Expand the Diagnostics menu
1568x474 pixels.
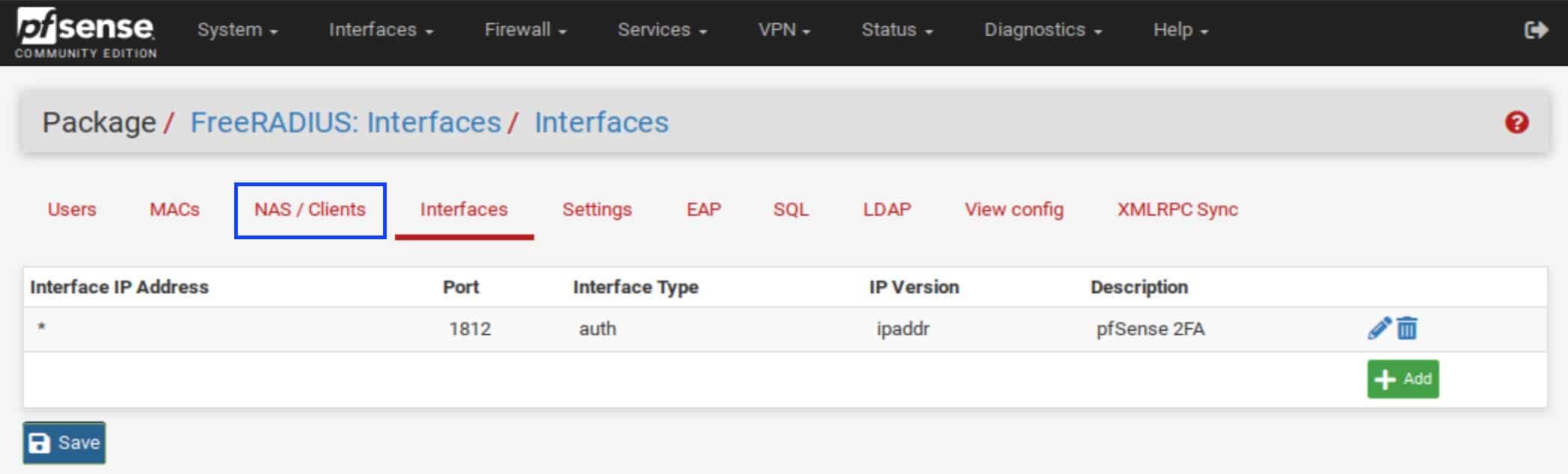click(1043, 30)
